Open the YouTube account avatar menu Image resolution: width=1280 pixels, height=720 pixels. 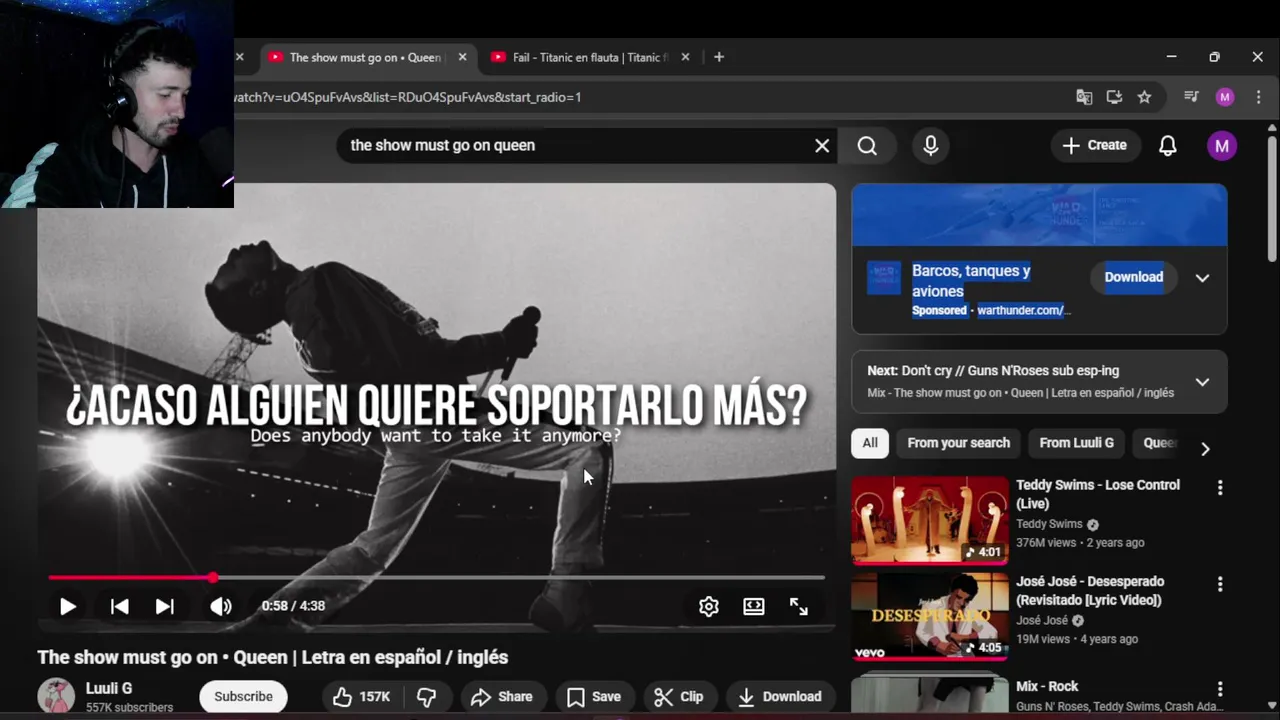1221,146
